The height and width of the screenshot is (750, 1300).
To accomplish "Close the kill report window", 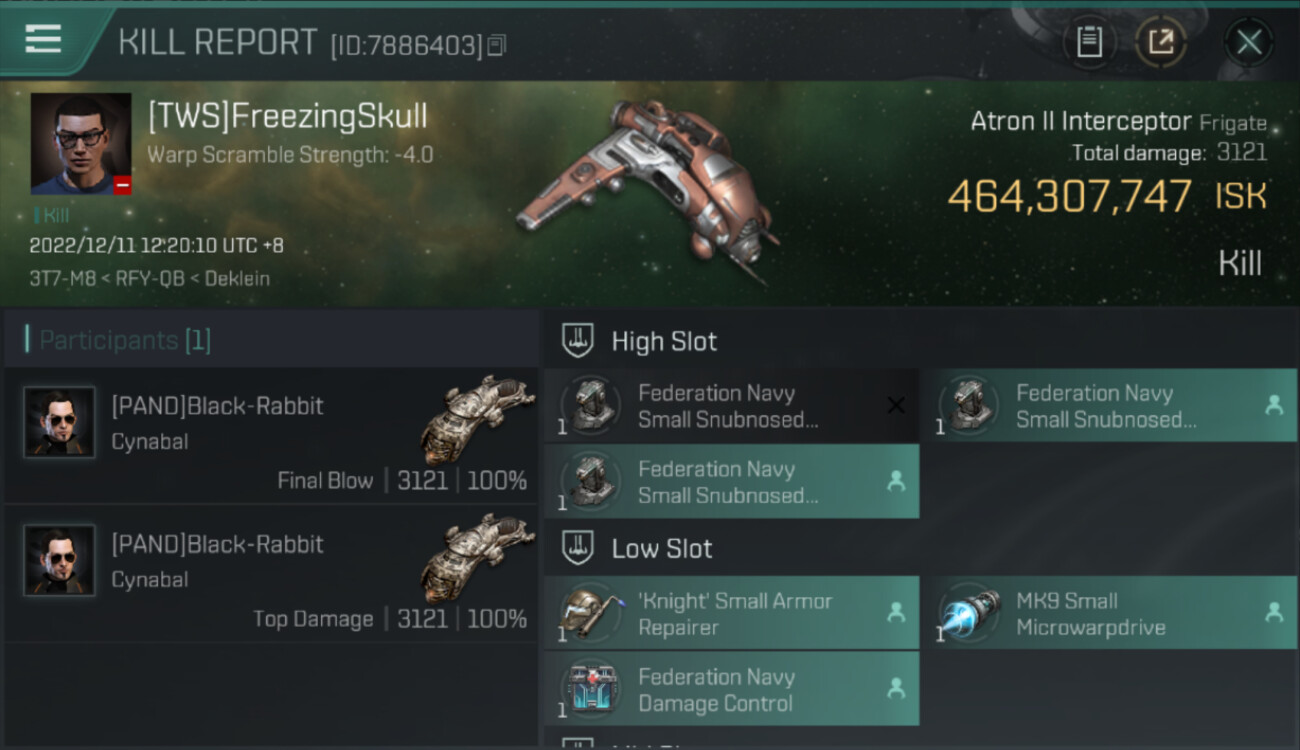I will tap(1248, 42).
